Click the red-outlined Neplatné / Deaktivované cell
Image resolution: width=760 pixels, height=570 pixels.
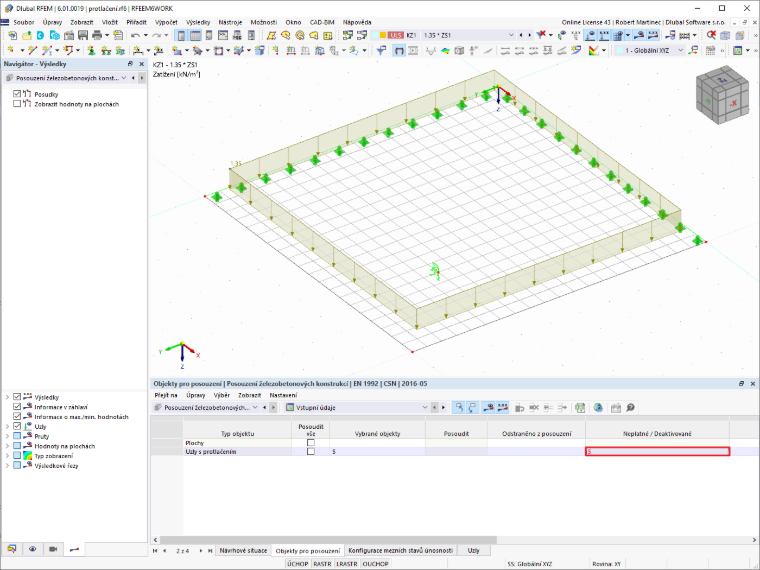(657, 451)
